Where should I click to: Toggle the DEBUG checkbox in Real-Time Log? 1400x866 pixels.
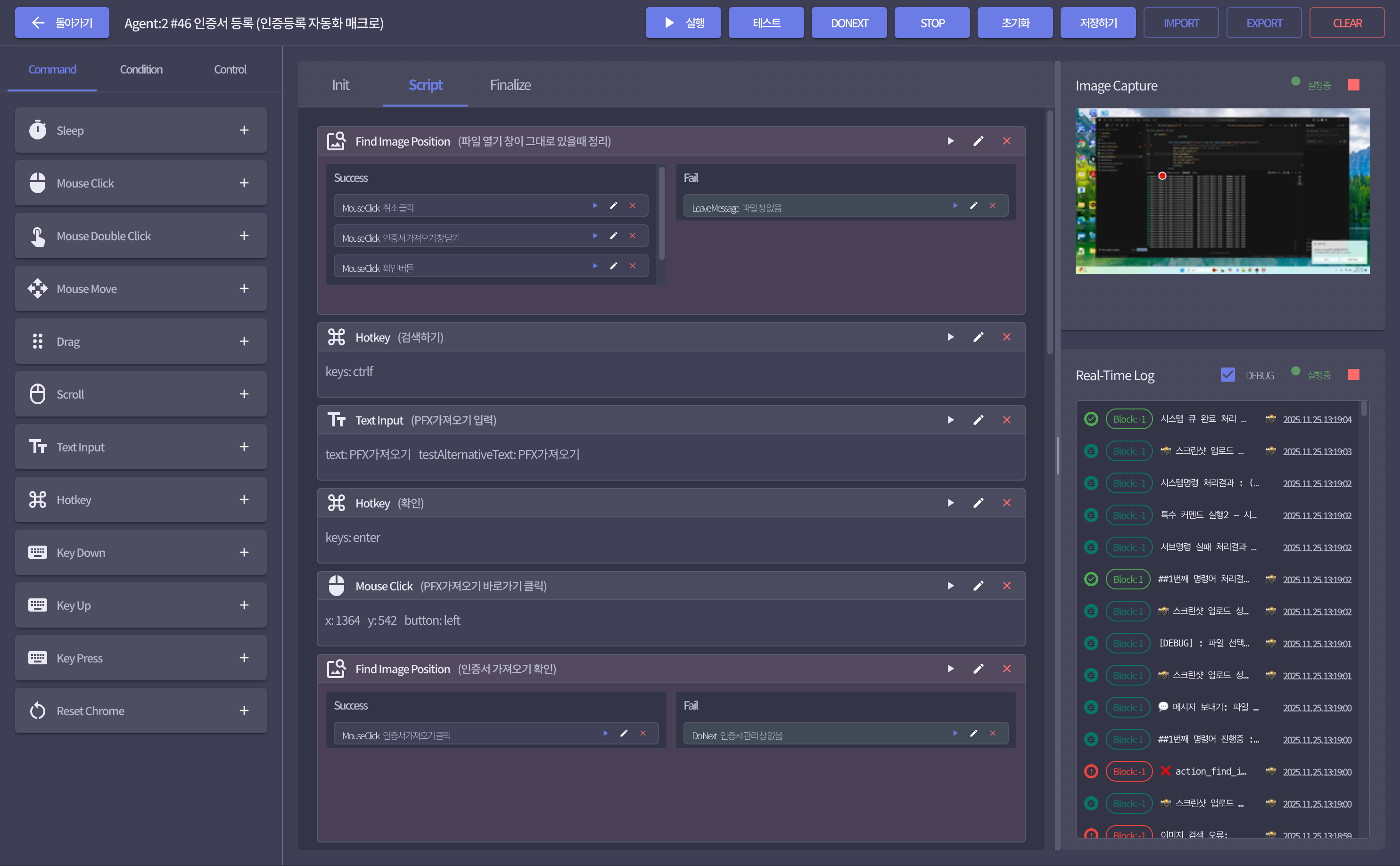pos(1227,375)
